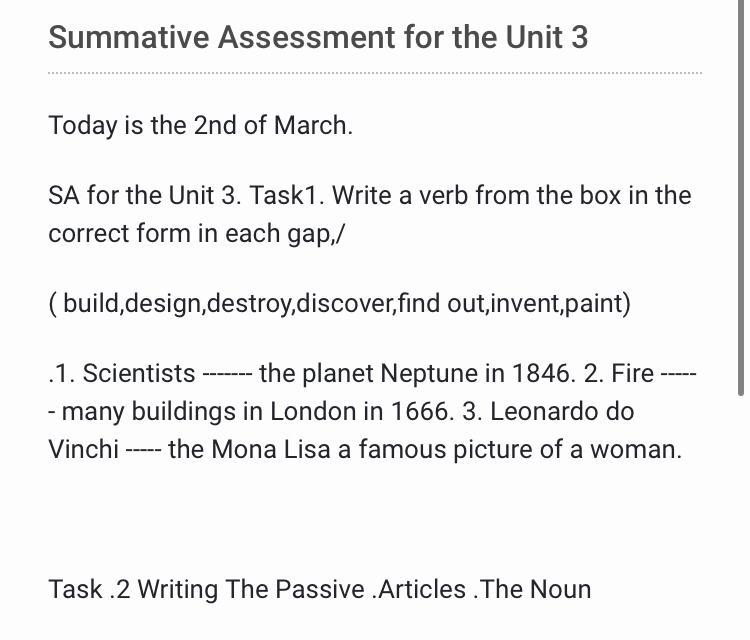The height and width of the screenshot is (640, 750).
Task: Click the dashed gap right after 'Fire'
Action: tap(677, 374)
